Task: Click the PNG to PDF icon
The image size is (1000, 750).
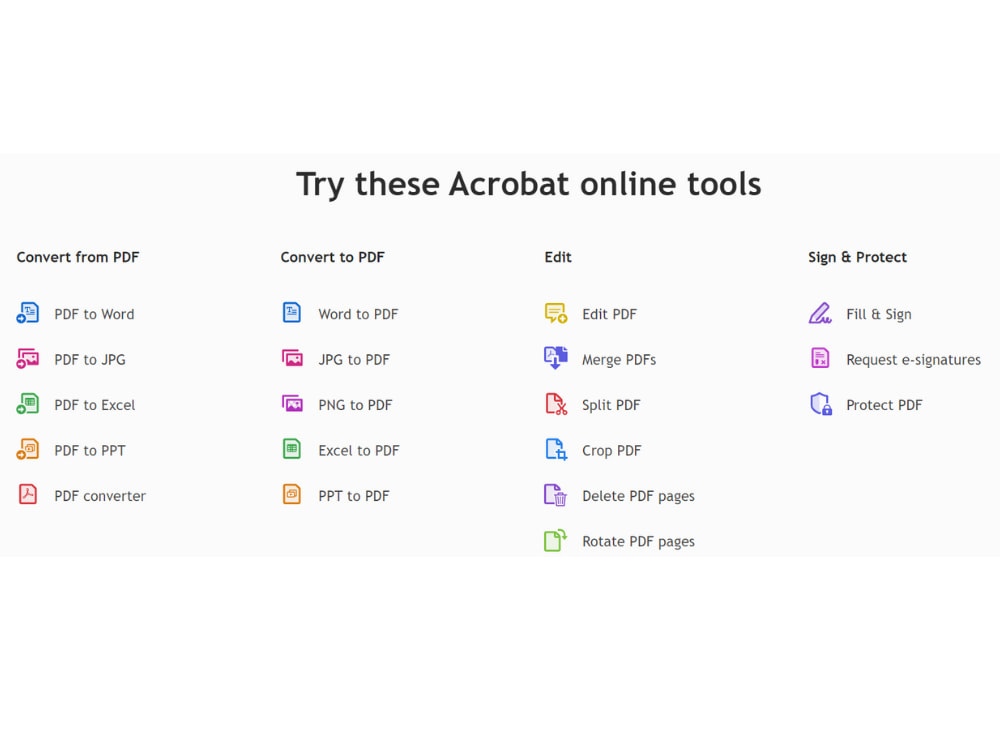Action: [x=292, y=404]
